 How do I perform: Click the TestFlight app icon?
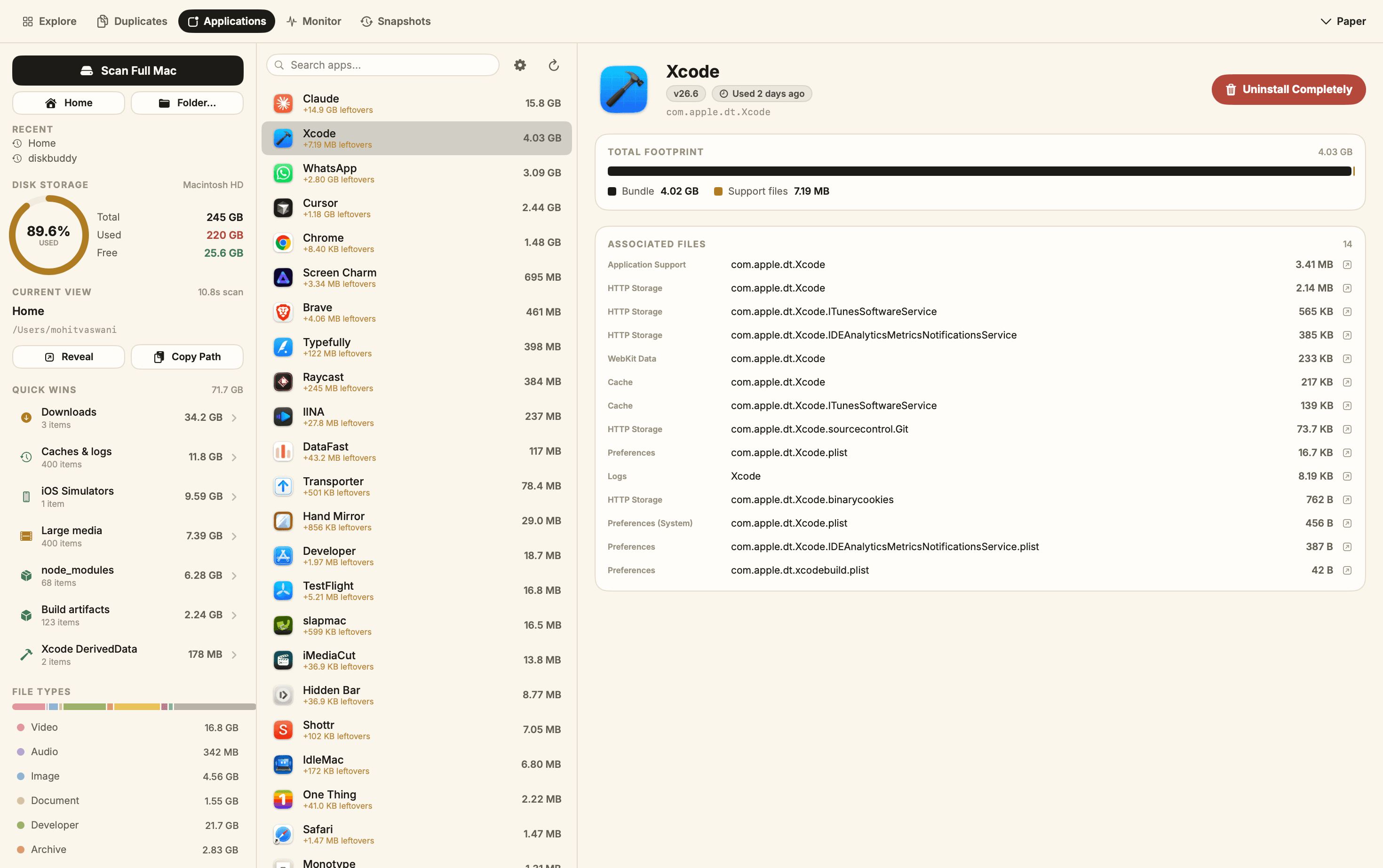(283, 591)
